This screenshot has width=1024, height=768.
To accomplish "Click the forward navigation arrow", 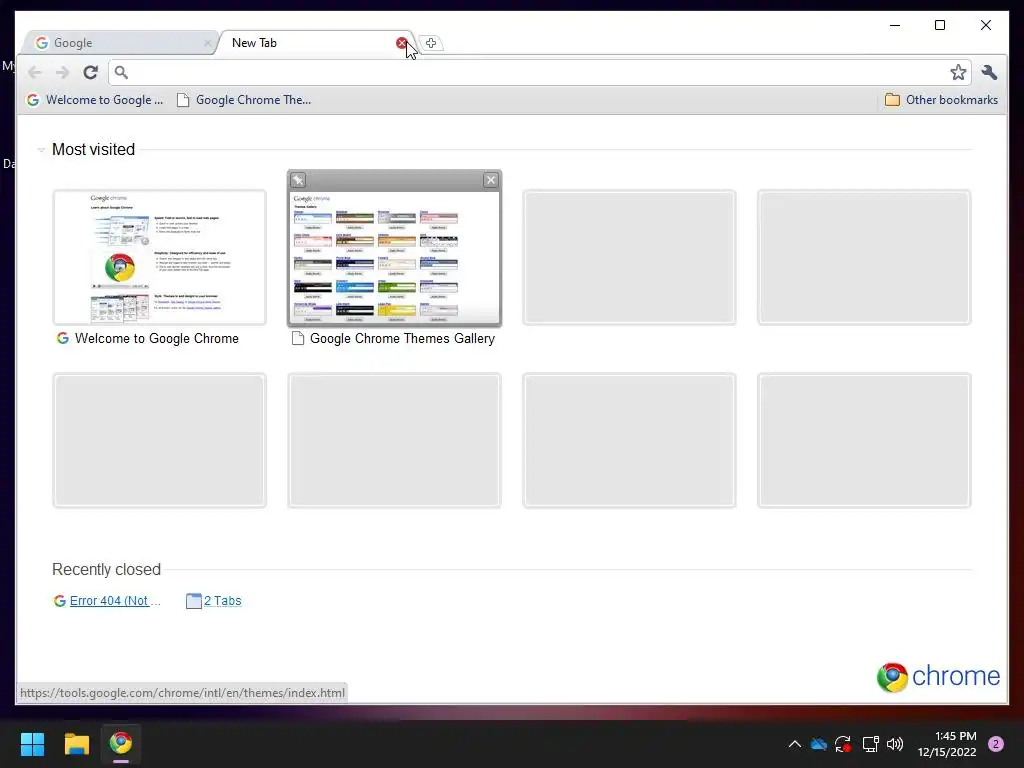I will [x=62, y=72].
